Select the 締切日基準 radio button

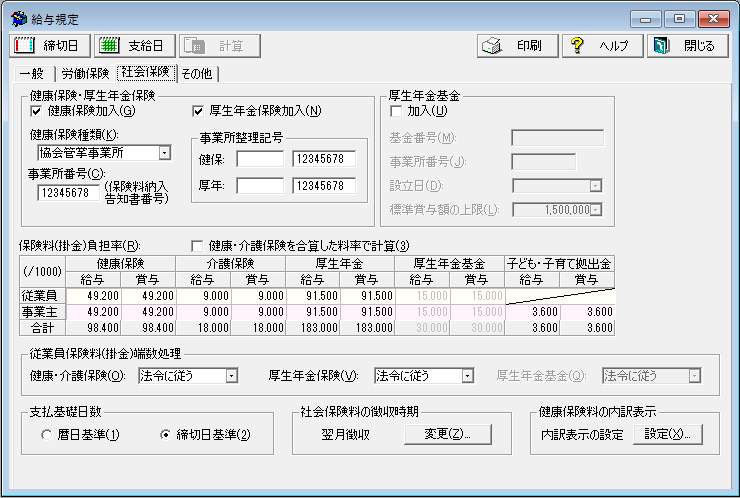click(x=166, y=435)
